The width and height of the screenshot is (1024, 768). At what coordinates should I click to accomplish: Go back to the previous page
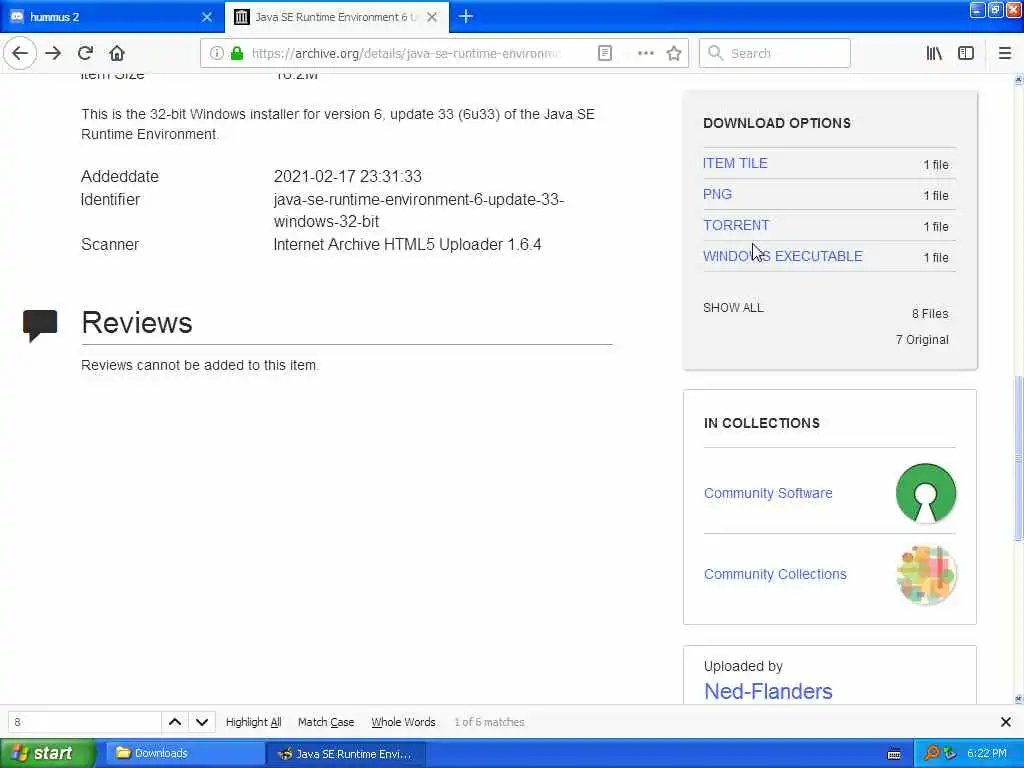point(20,53)
